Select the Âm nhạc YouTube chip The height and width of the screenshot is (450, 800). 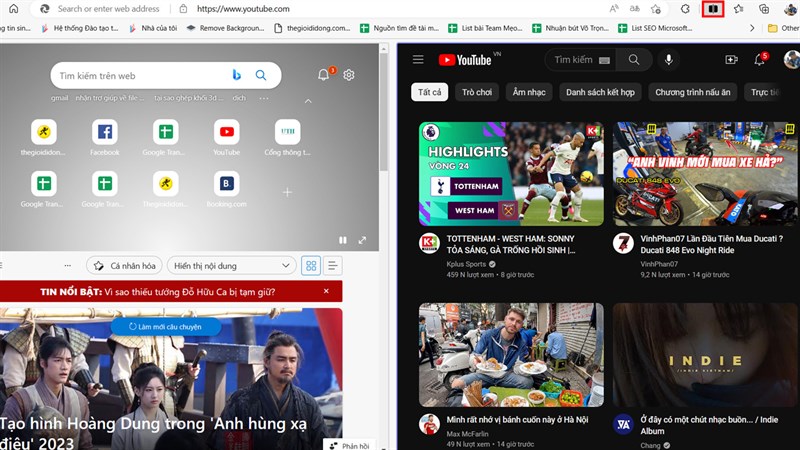(x=529, y=92)
